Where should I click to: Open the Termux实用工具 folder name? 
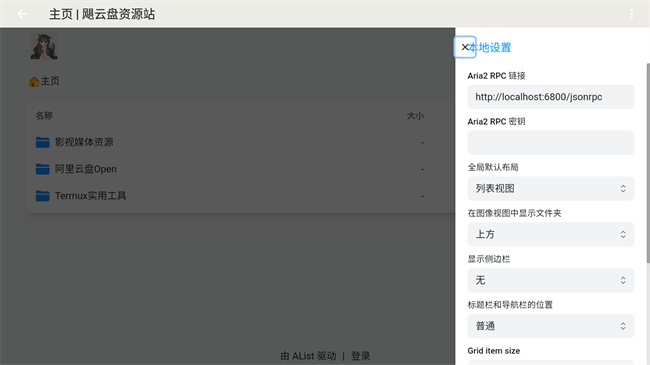[91, 195]
